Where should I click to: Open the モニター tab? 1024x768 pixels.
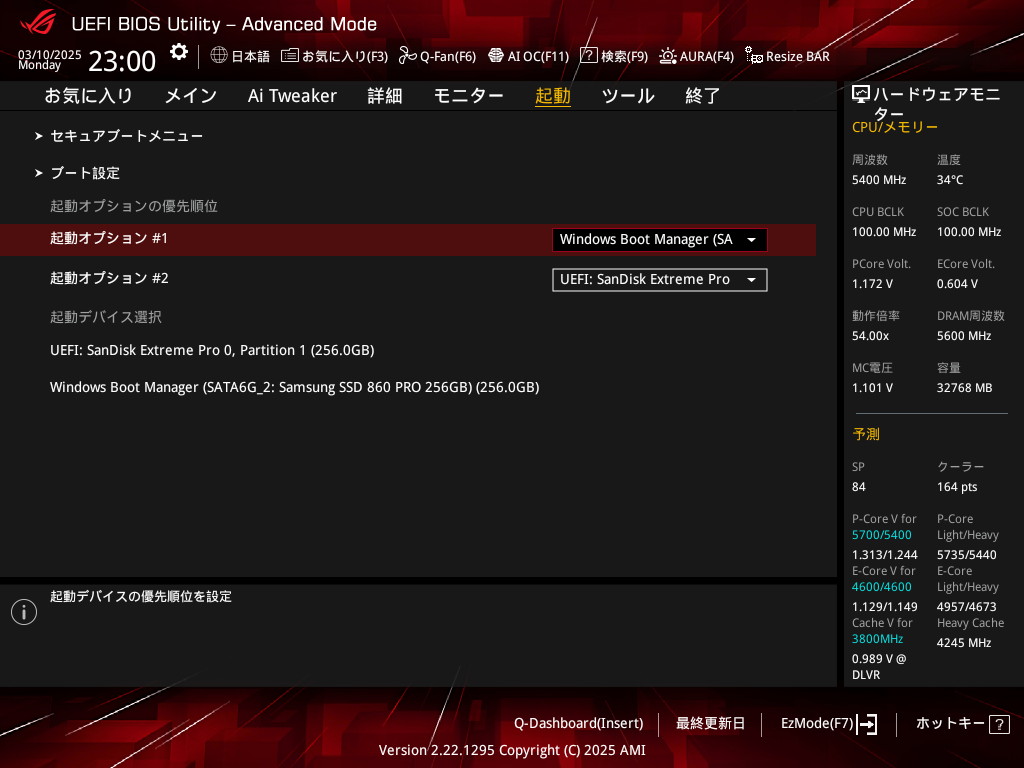(468, 96)
